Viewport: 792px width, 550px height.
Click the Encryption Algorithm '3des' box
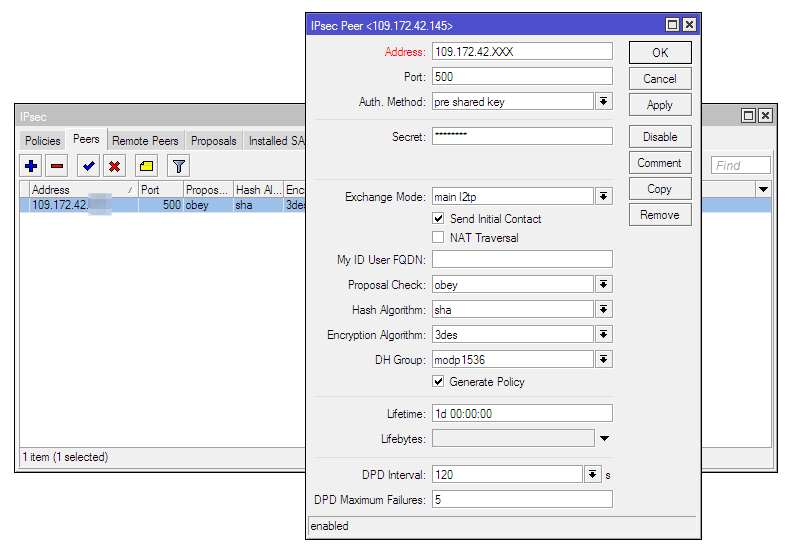[513, 334]
